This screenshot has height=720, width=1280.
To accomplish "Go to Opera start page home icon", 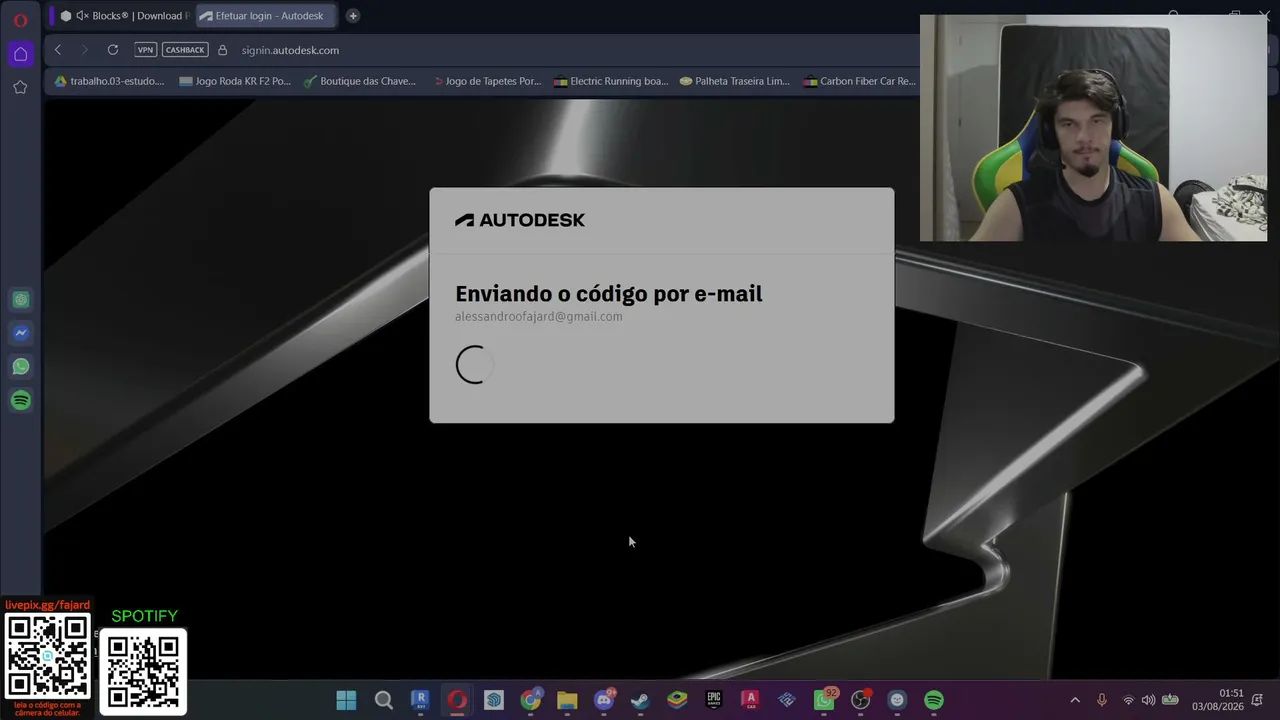I will pos(20,54).
